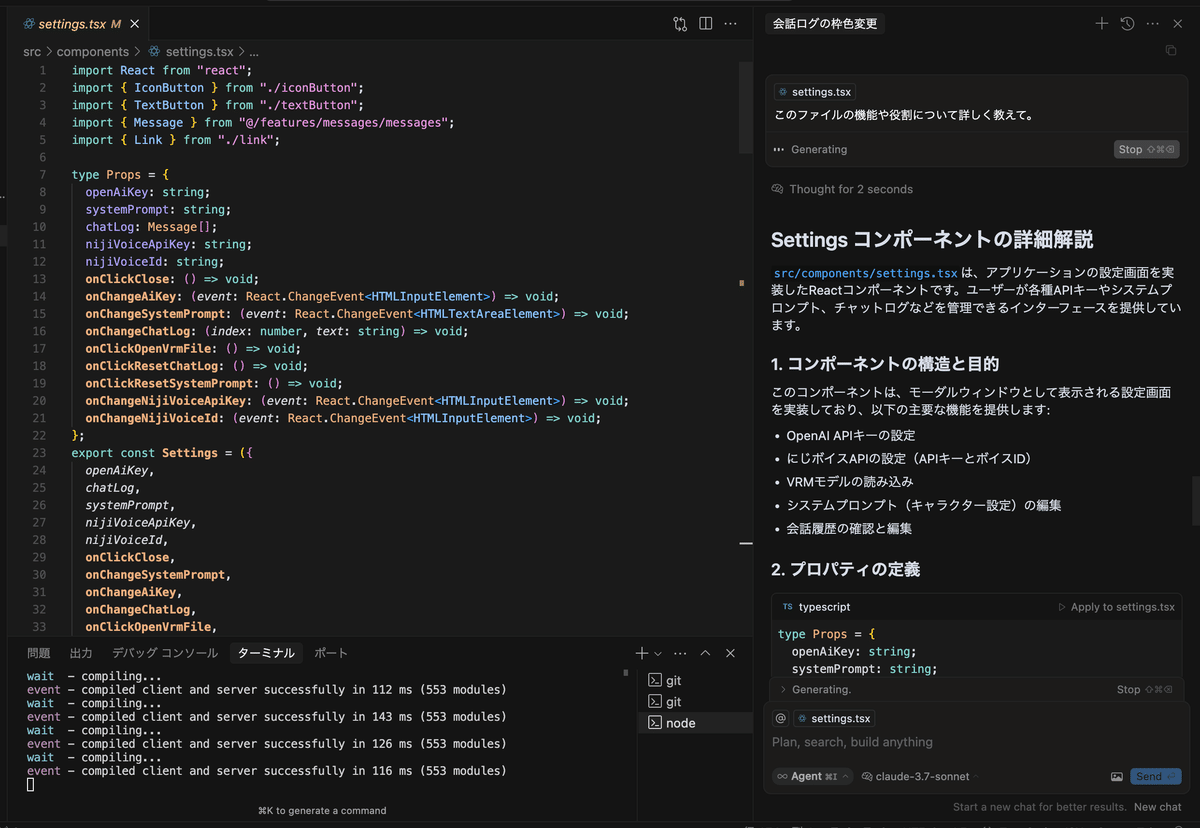Split the editor with the split icon
Viewport: 1200px width, 828px height.
click(x=705, y=22)
